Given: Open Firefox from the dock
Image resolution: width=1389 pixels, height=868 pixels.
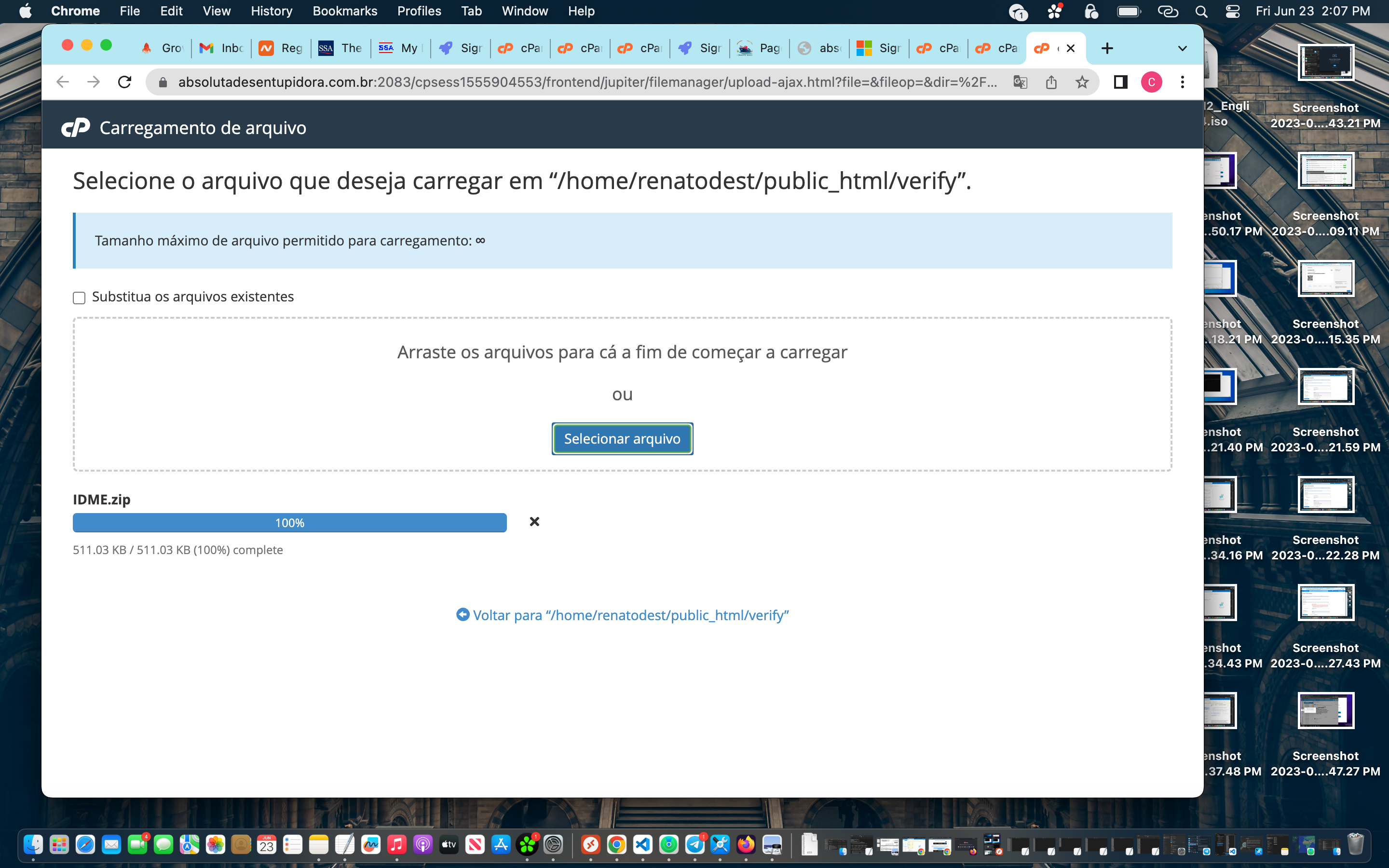Looking at the screenshot, I should pyautogui.click(x=746, y=844).
